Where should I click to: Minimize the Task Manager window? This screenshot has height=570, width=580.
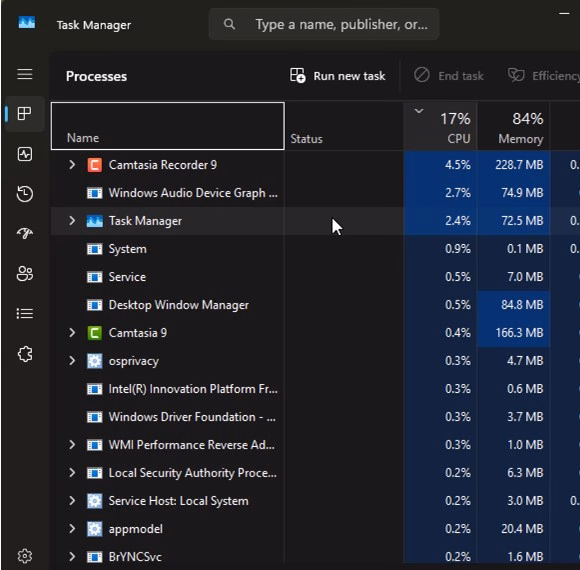[564, 14]
